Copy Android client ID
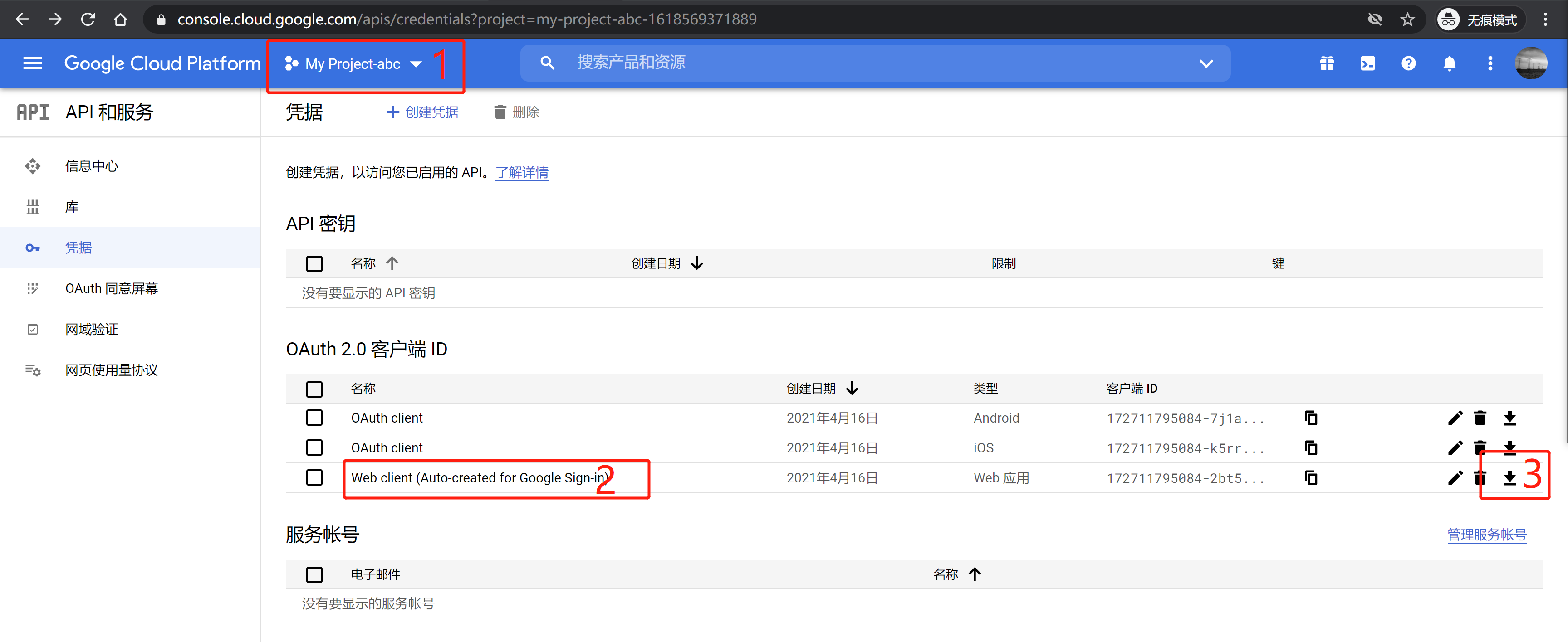1568x642 pixels. (1311, 418)
